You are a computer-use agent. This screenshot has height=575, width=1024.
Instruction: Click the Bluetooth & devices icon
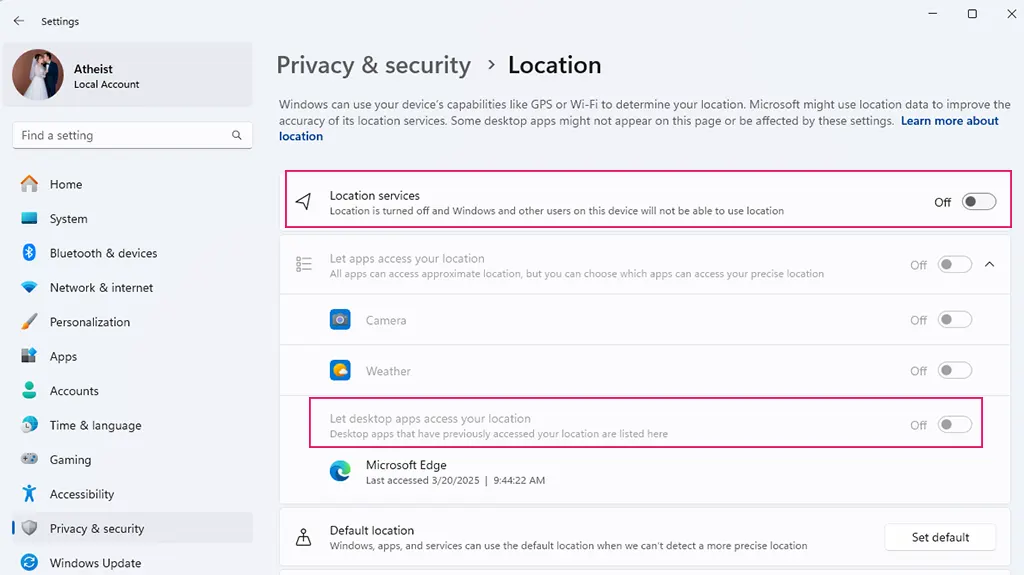pyautogui.click(x=29, y=253)
